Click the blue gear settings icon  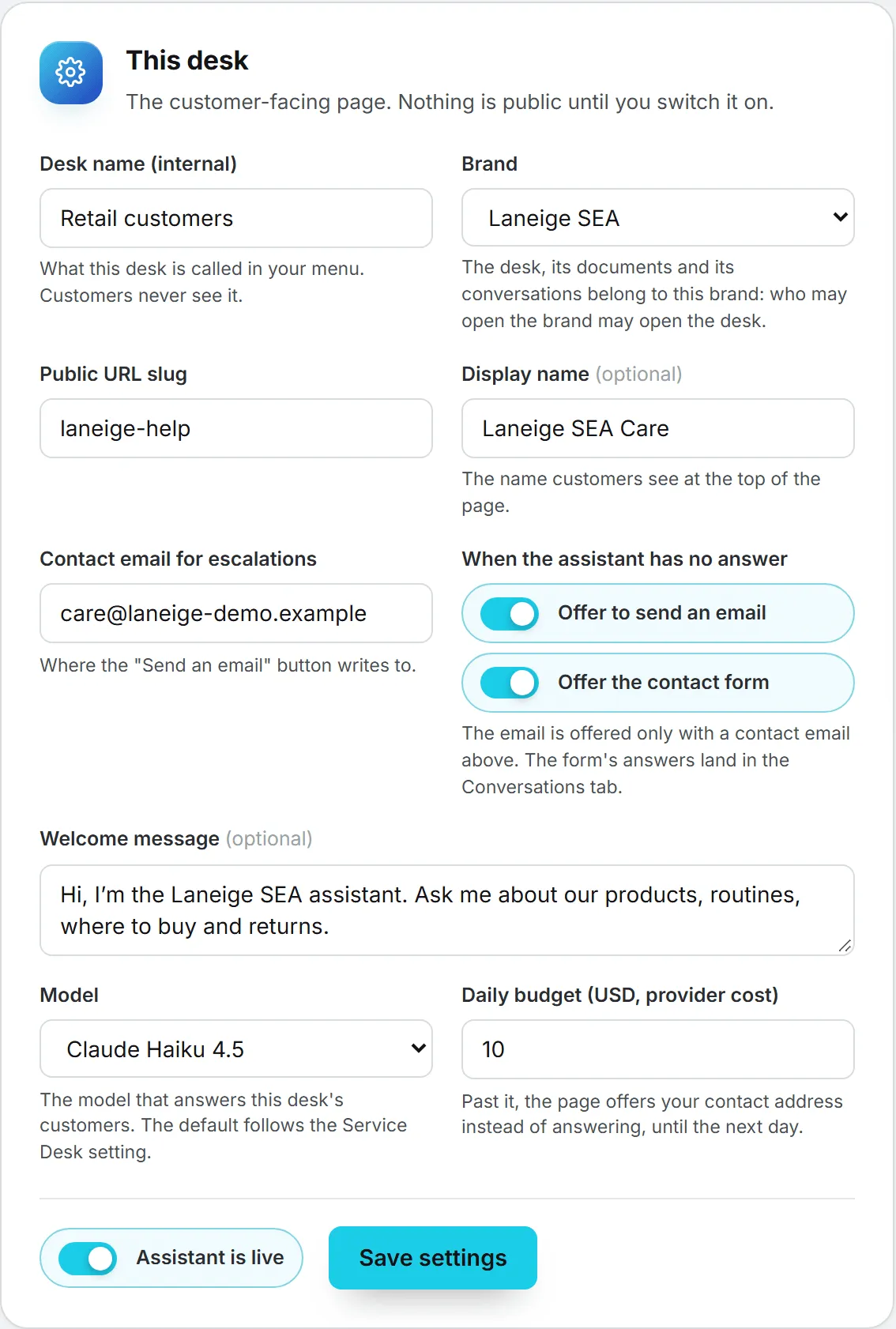point(71,73)
